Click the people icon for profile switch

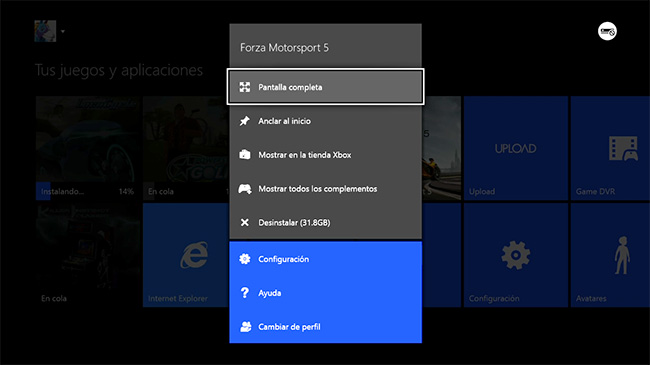pyautogui.click(x=245, y=327)
